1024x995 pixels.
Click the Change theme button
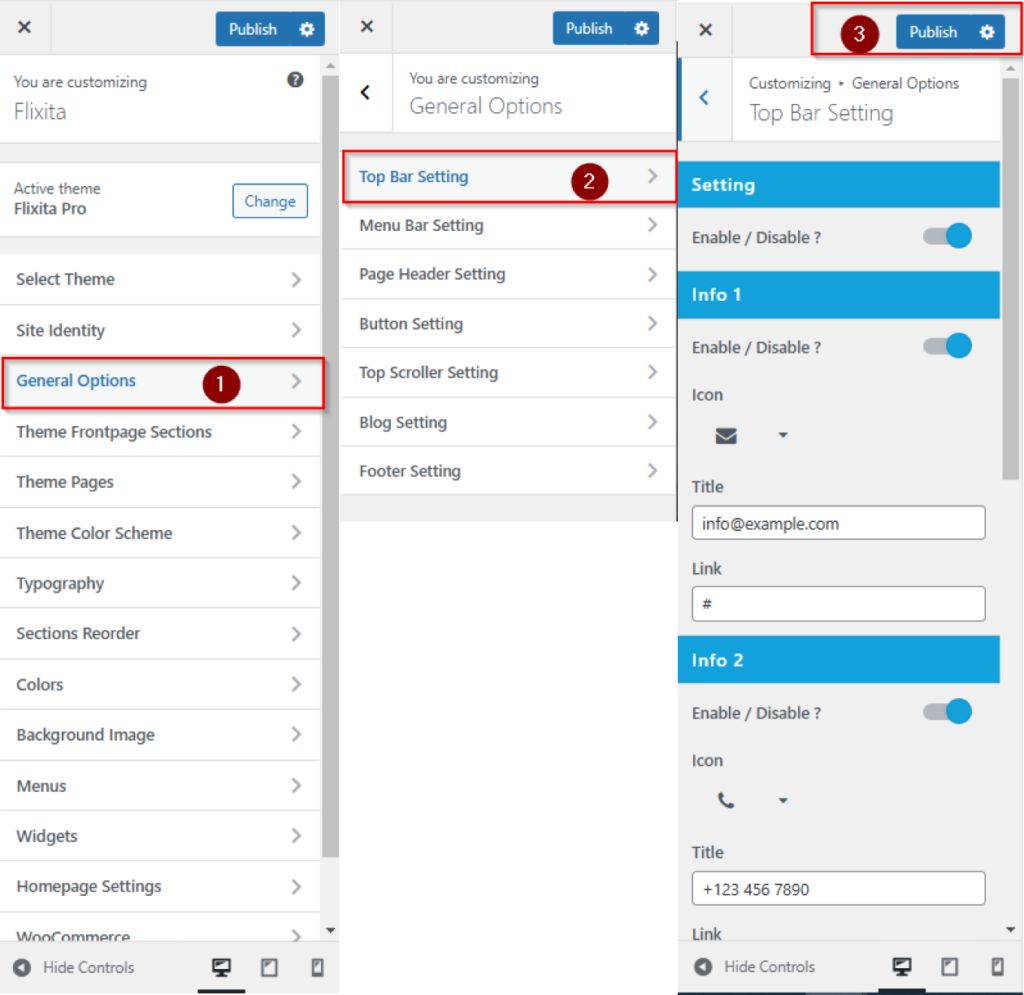point(270,201)
